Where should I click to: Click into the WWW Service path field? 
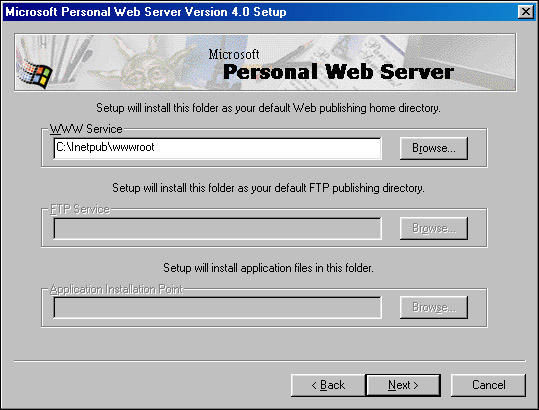[x=218, y=148]
